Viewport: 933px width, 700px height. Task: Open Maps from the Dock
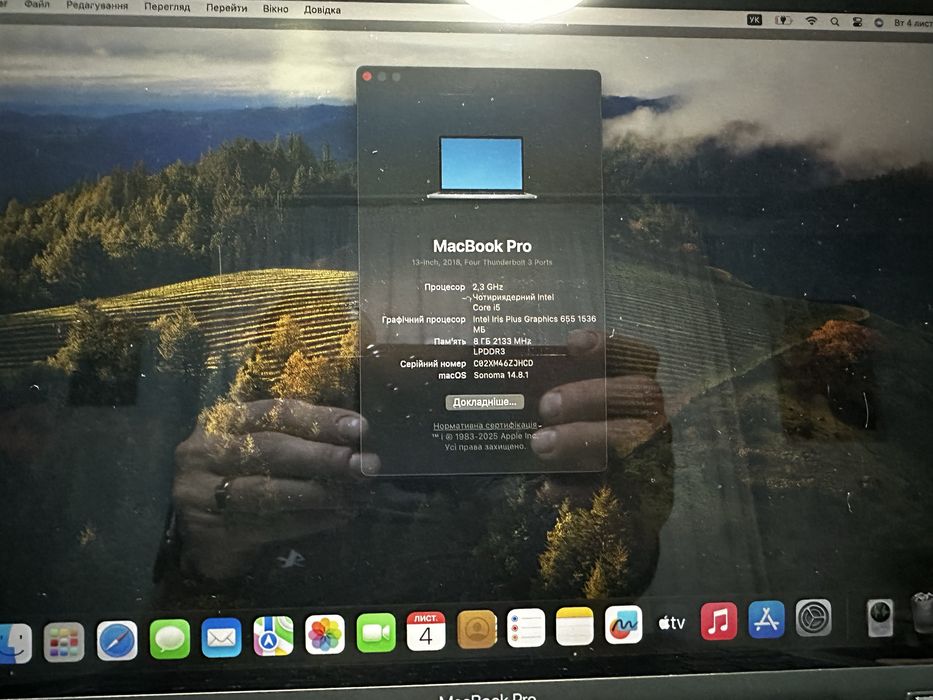[273, 636]
